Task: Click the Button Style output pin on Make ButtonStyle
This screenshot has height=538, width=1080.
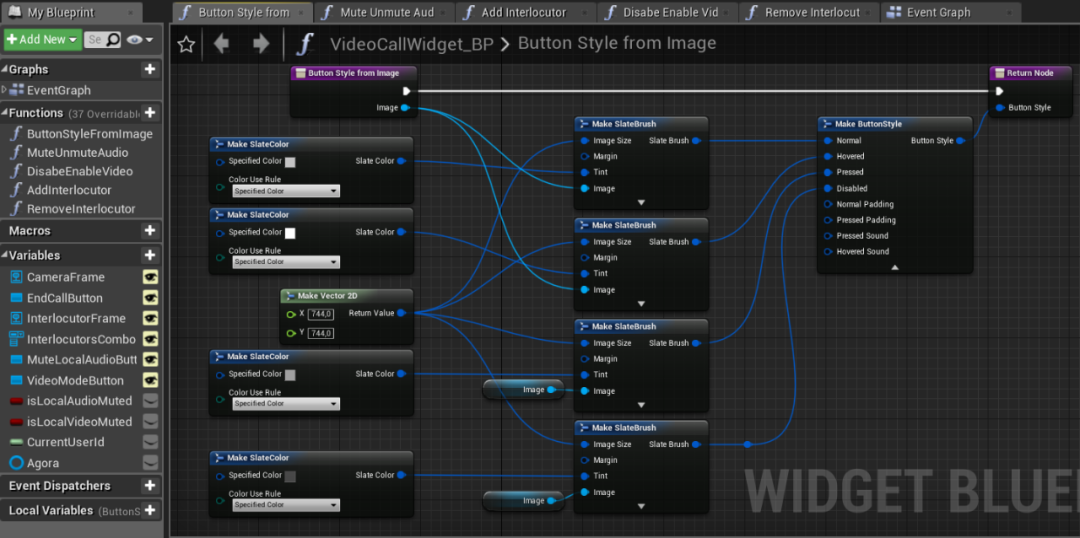Action: [960, 141]
